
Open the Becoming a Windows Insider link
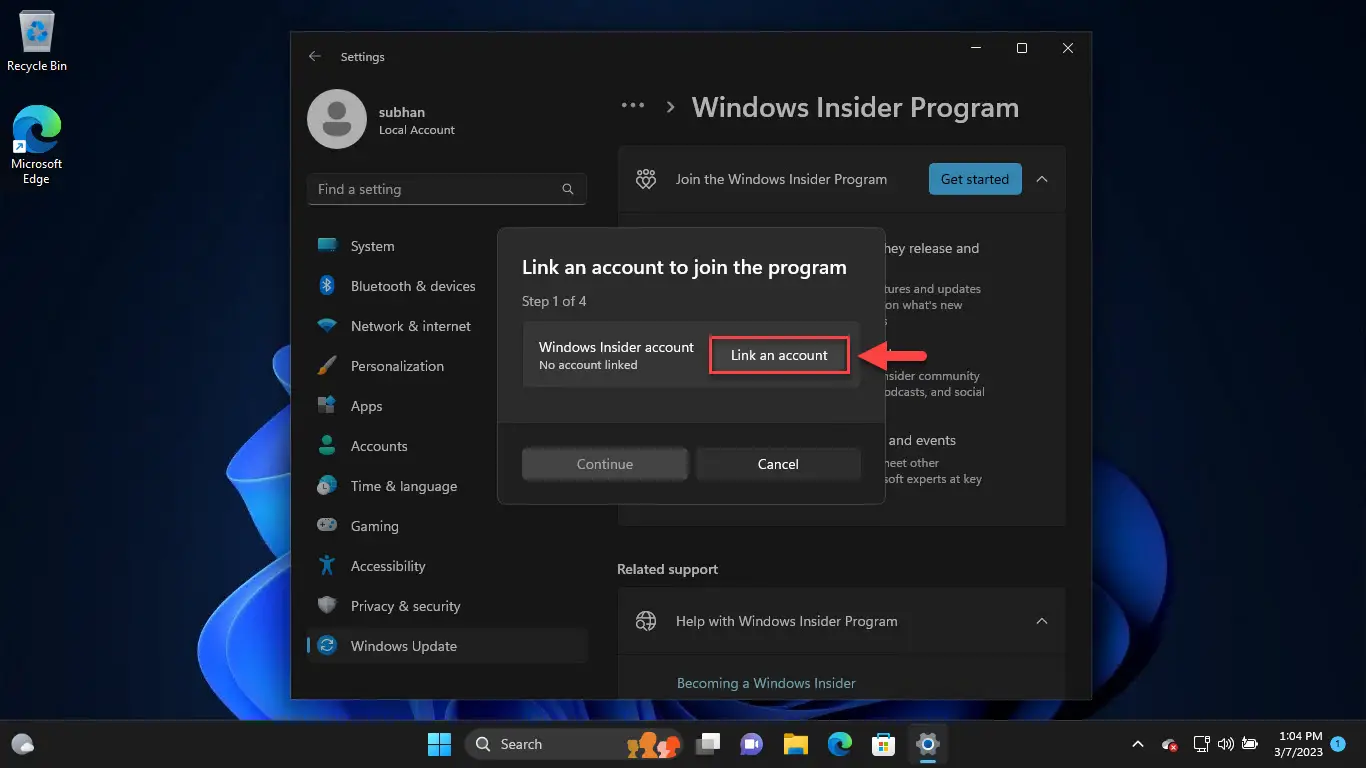[x=766, y=683]
